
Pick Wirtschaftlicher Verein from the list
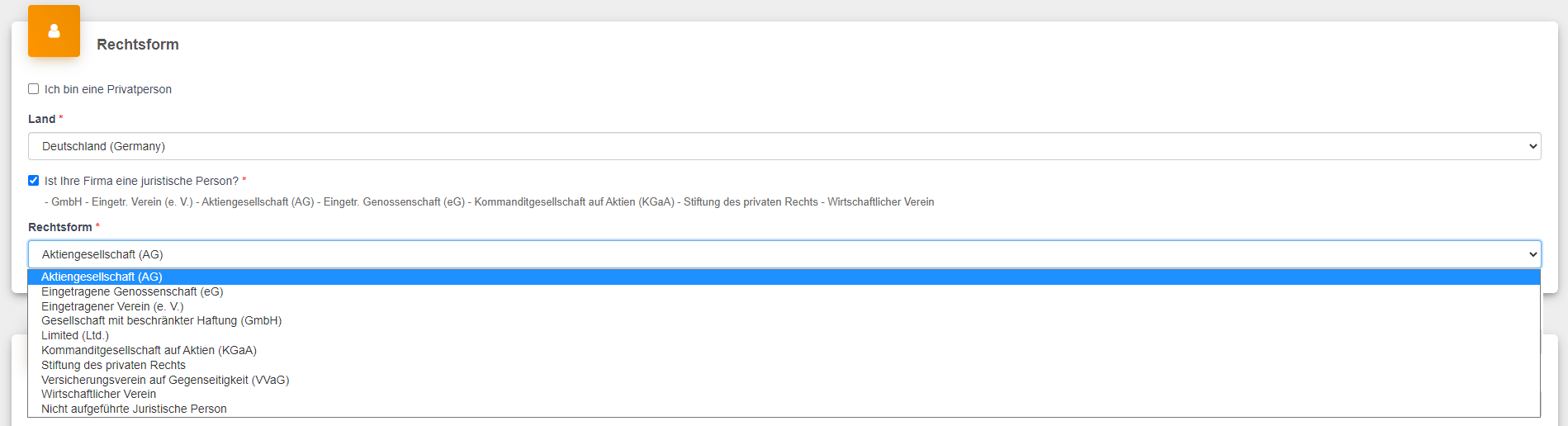point(784,394)
